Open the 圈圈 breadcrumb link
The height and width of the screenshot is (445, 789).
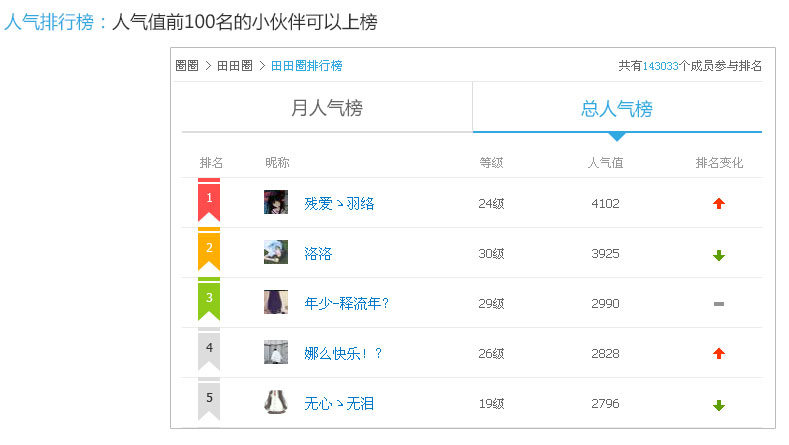point(186,66)
